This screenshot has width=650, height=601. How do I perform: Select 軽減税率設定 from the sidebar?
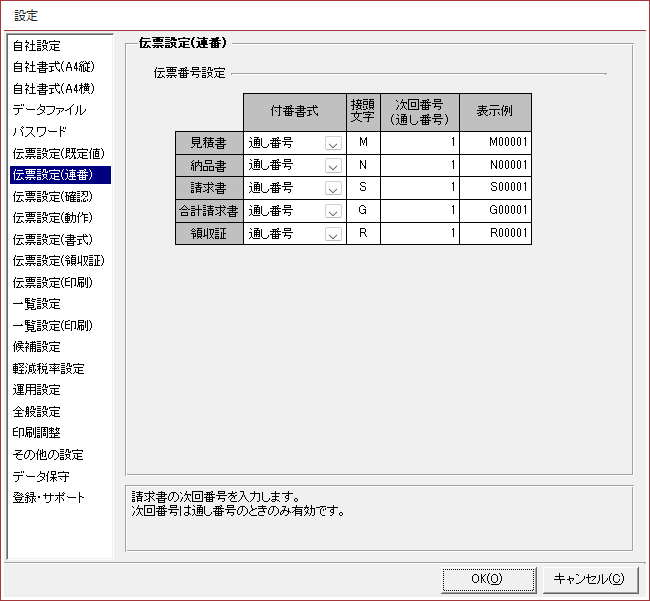tap(48, 369)
